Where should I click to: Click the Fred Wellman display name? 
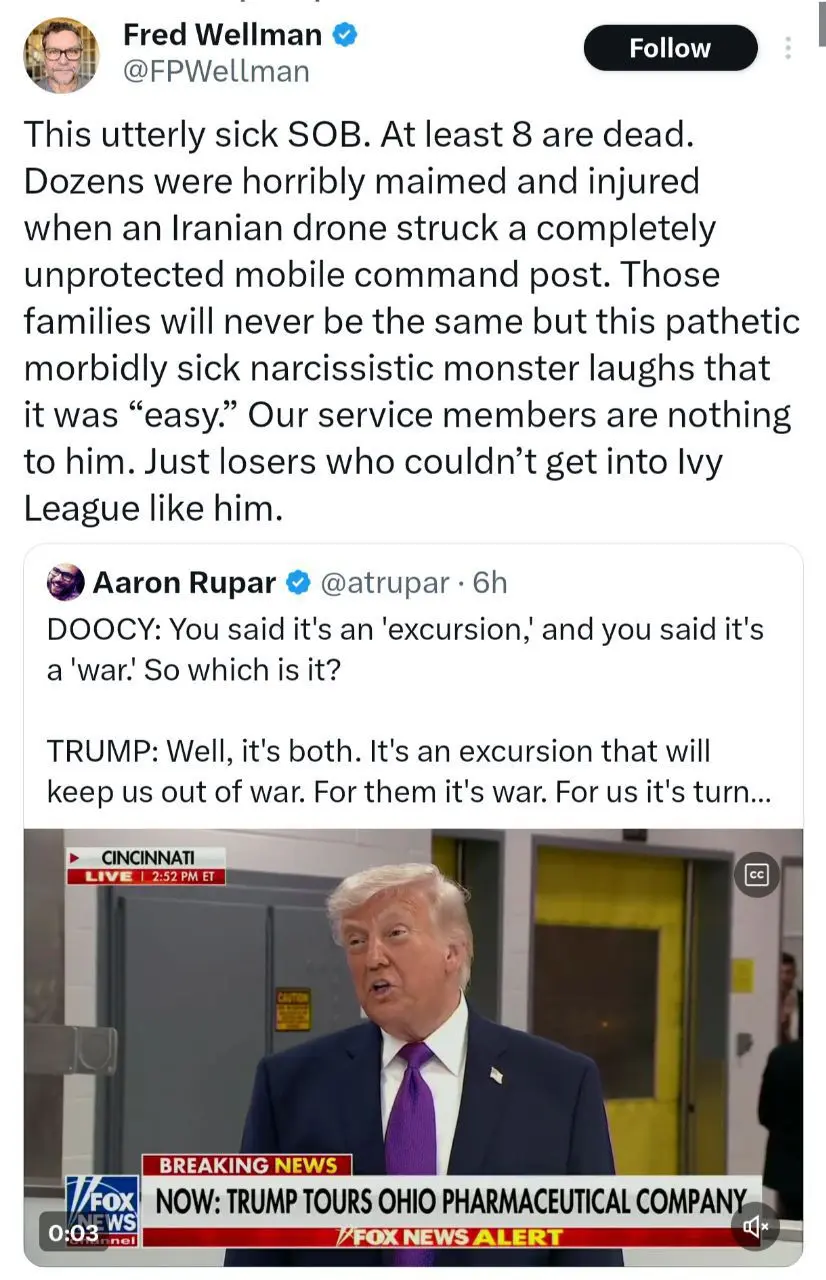(x=222, y=35)
